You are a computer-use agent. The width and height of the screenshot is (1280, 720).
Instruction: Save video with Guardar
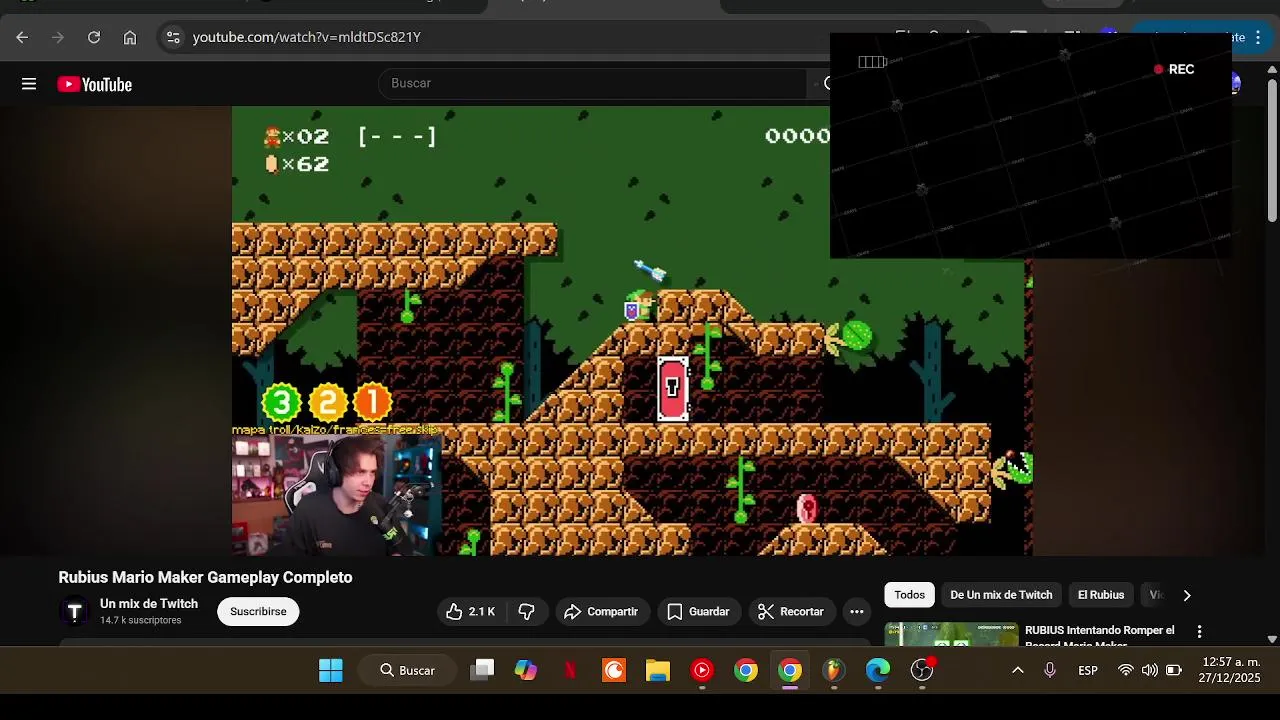coord(698,611)
